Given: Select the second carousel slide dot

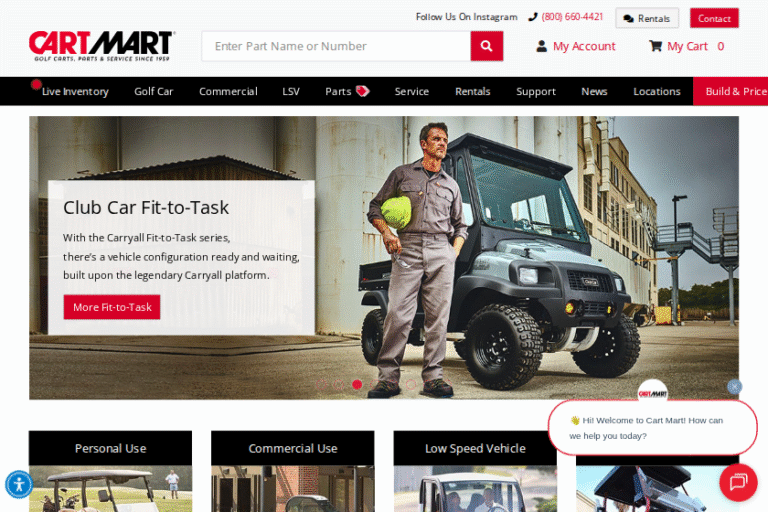Looking at the screenshot, I should tap(339, 385).
